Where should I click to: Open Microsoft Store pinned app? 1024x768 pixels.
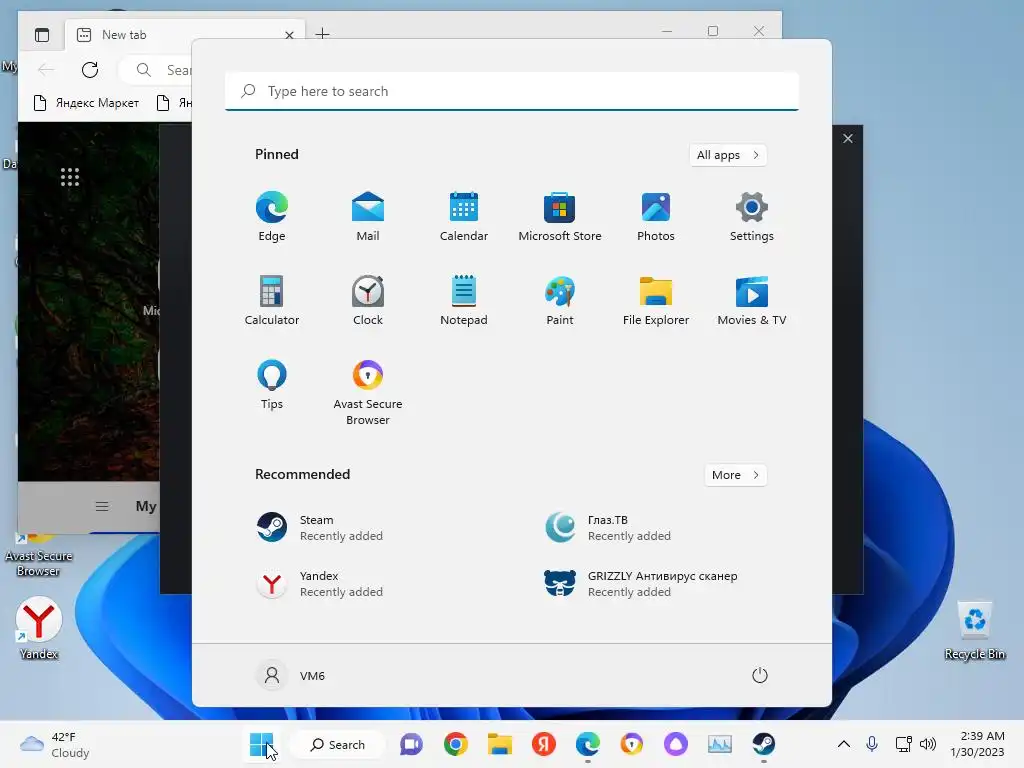pos(560,217)
